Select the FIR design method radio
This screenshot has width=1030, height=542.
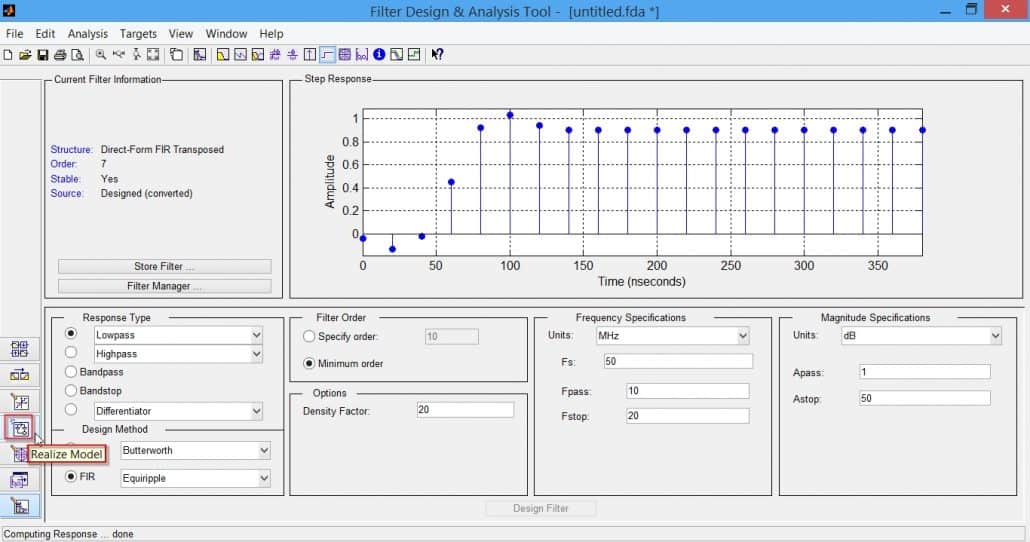(x=71, y=476)
